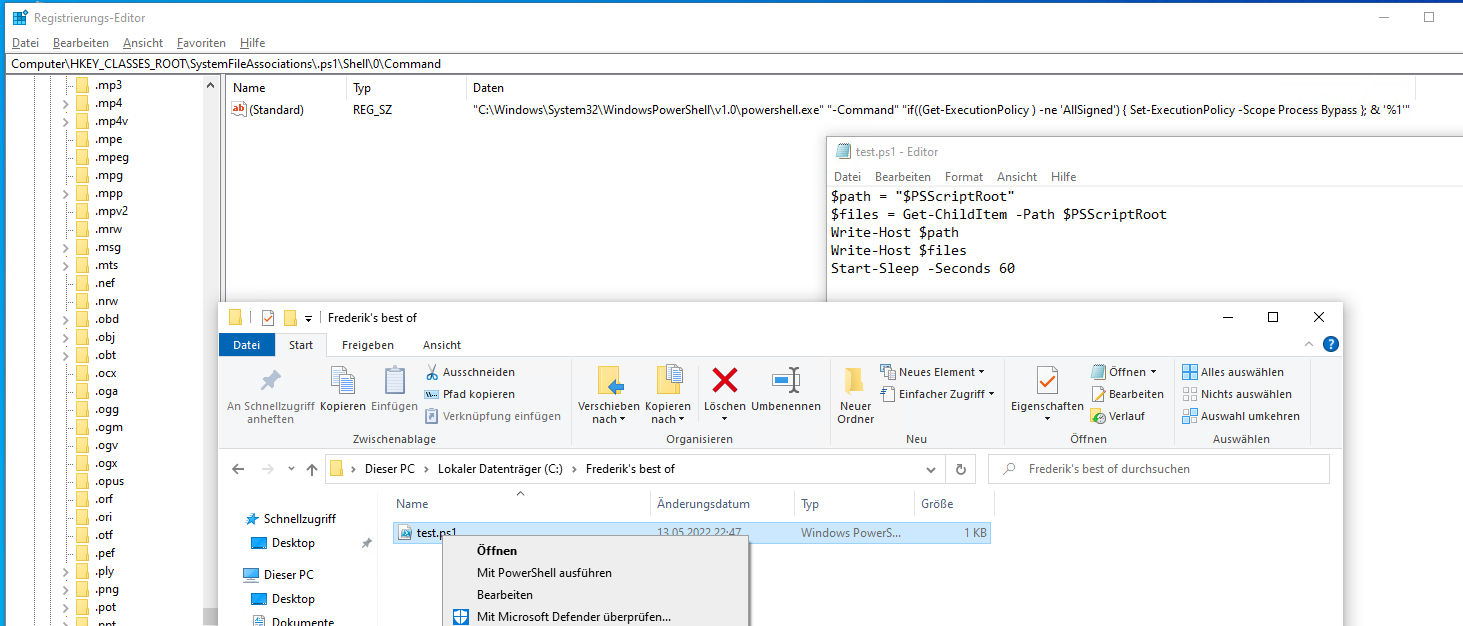Open Neues Element dropdown
This screenshot has width=1463, height=626.
pyautogui.click(x=932, y=372)
